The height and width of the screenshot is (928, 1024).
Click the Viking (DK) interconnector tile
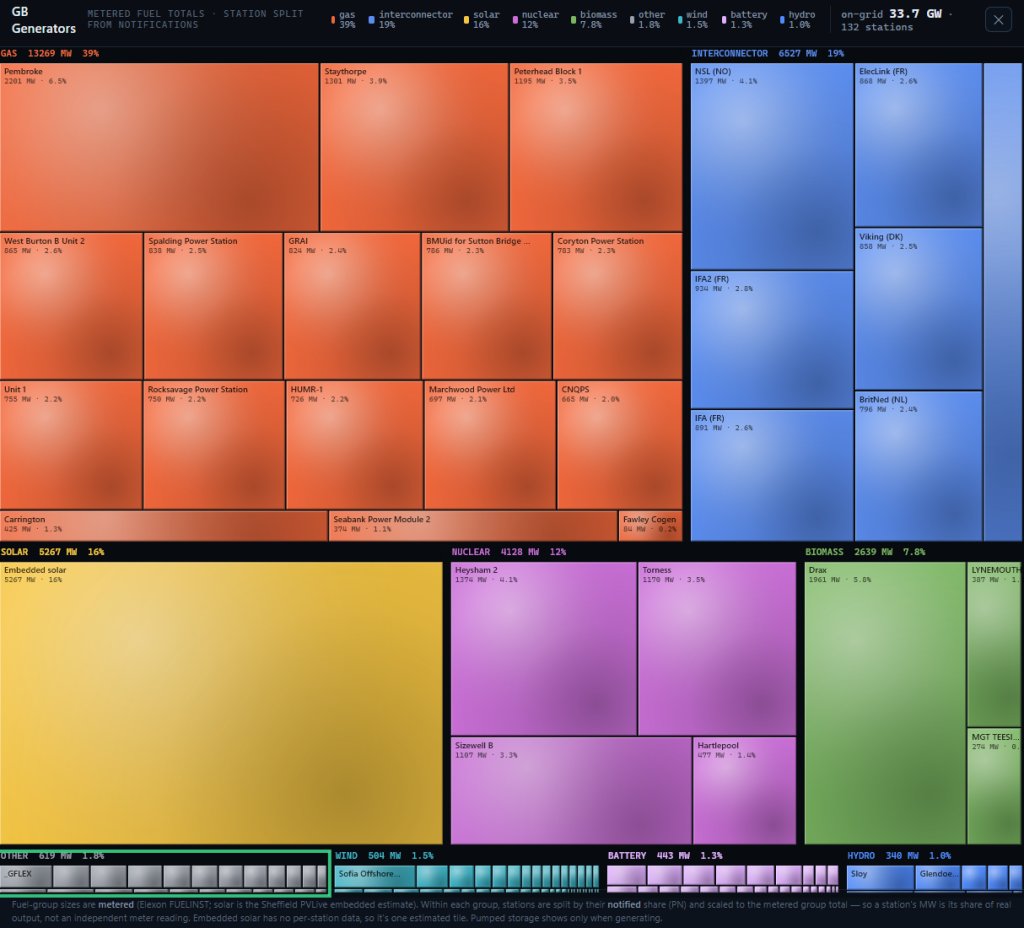click(x=918, y=309)
